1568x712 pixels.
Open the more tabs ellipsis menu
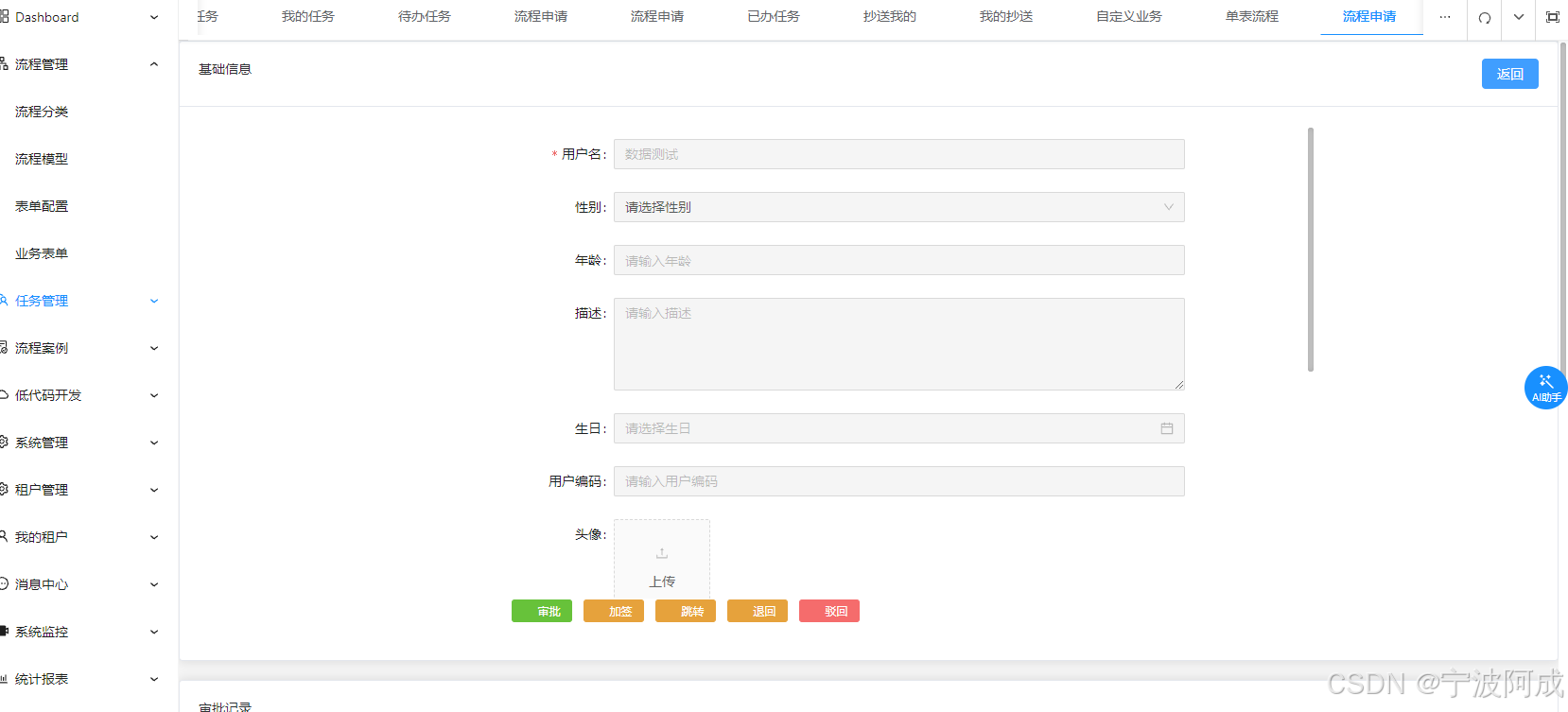pos(1445,17)
